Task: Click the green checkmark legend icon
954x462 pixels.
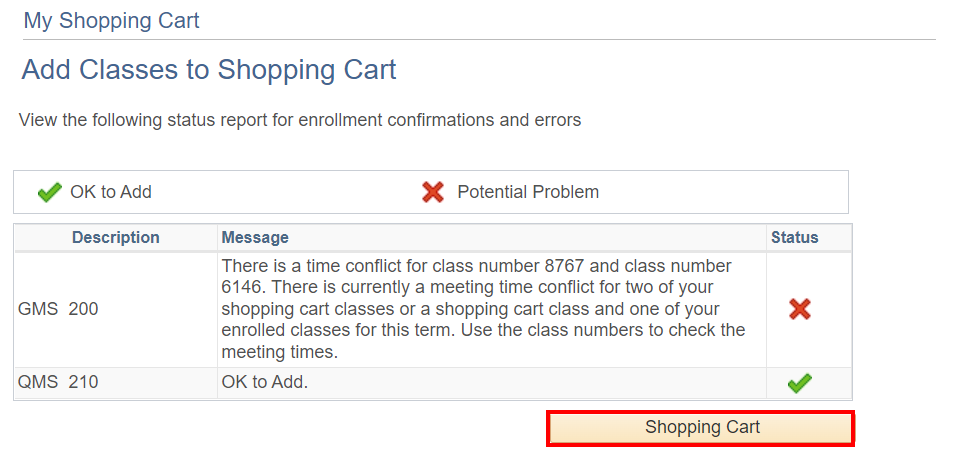Action: [49, 193]
